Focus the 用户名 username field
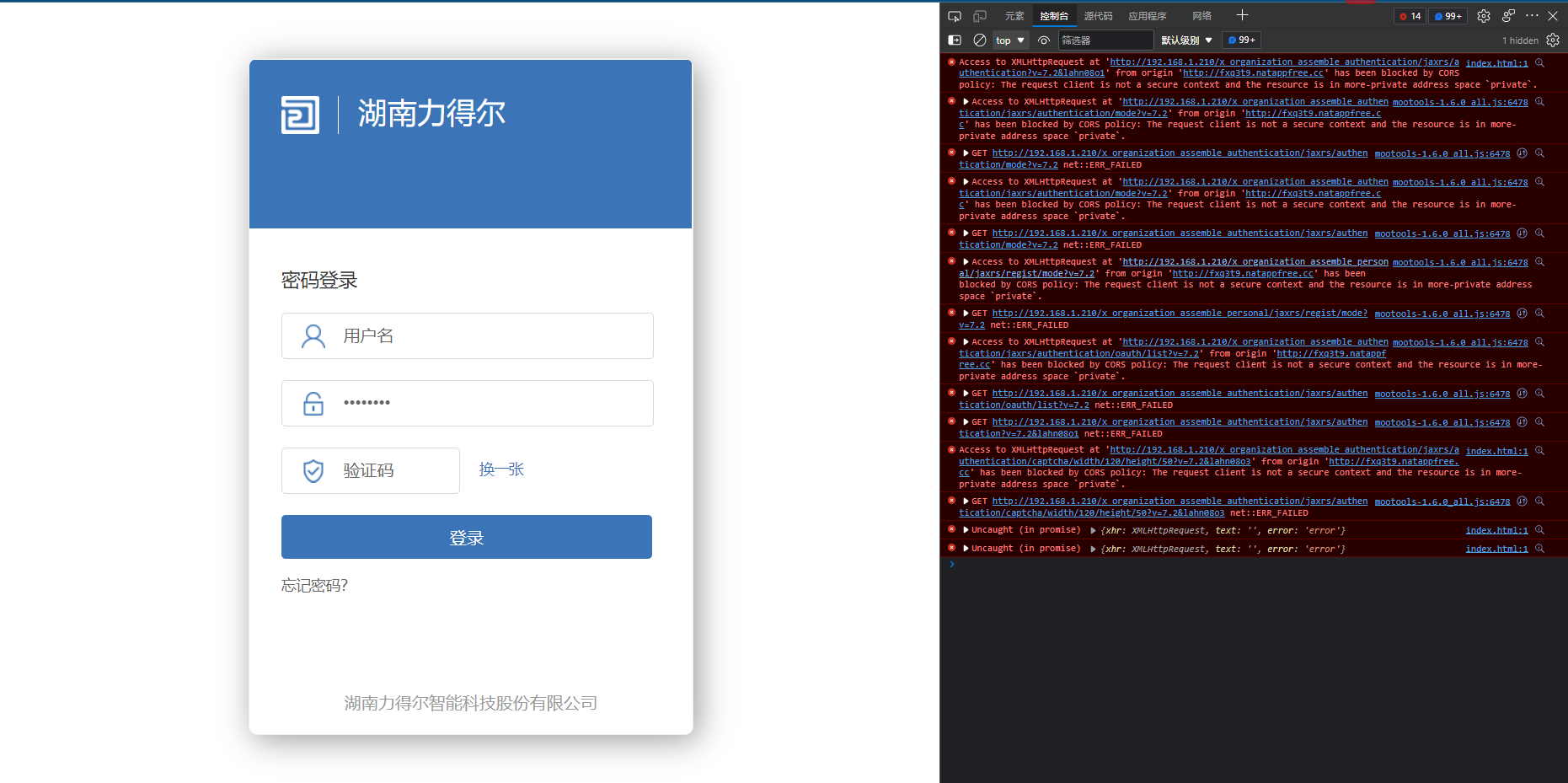This screenshot has height=783, width=1568. (x=468, y=336)
